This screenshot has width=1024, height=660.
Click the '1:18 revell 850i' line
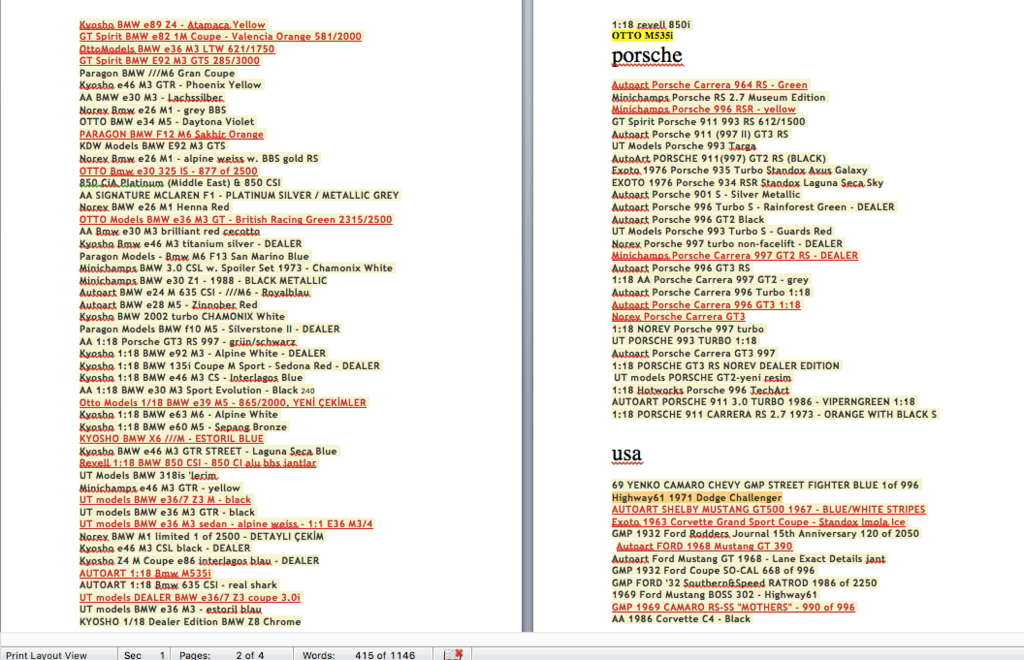tap(650, 25)
